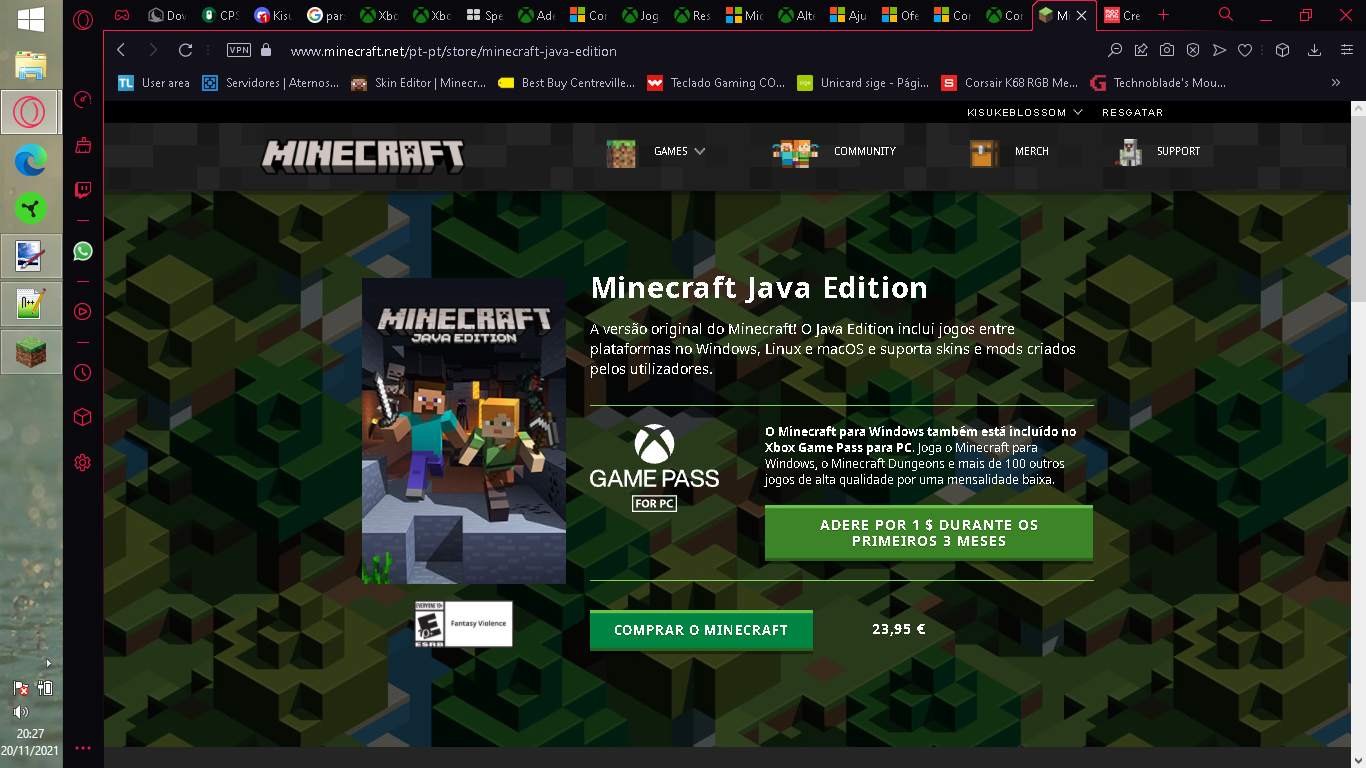1366x768 pixels.
Task: Click the three-dot sidebar setup button
Action: [83, 748]
